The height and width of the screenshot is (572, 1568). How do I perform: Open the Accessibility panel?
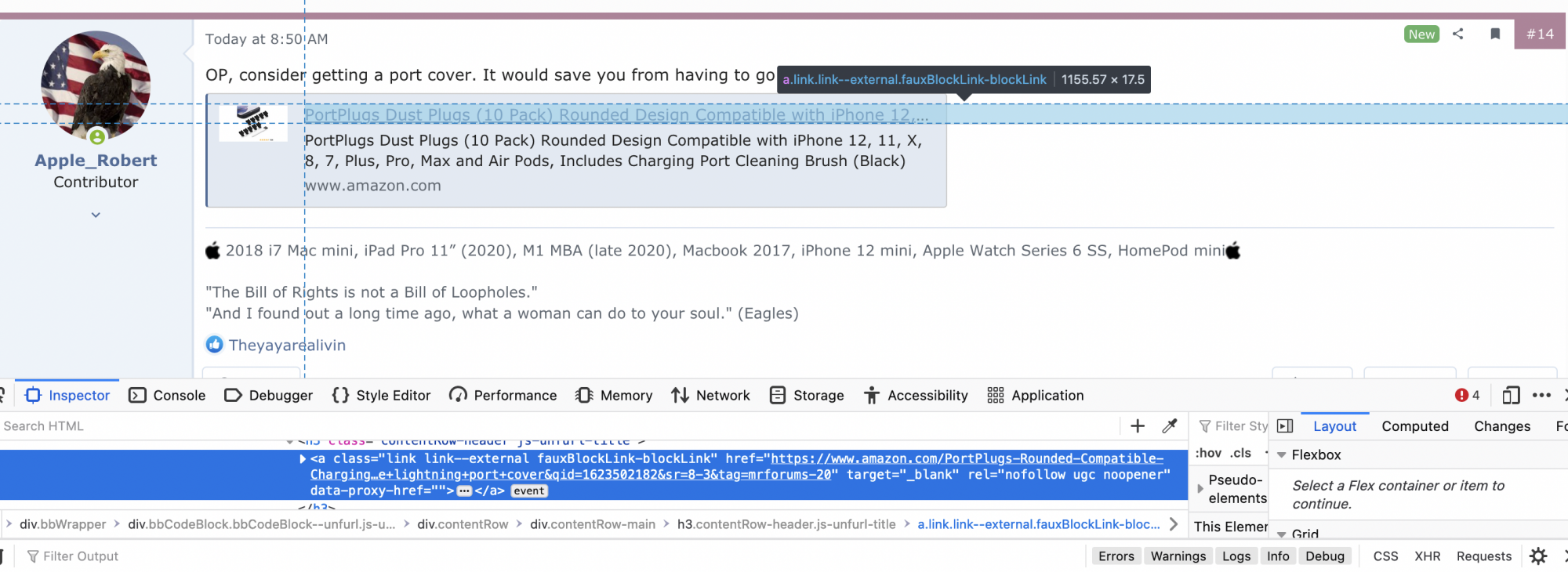[x=916, y=396]
